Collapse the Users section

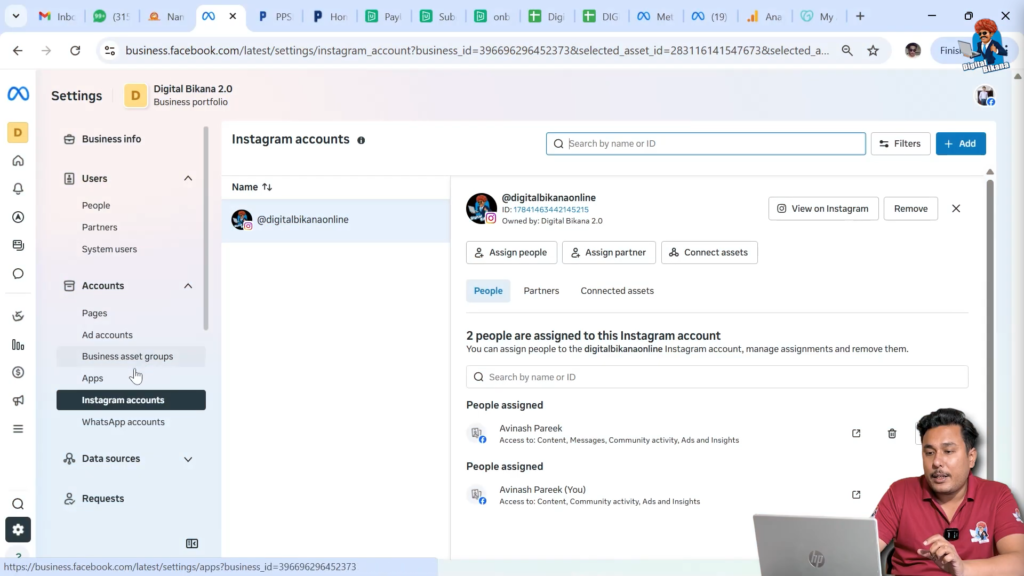point(187,177)
